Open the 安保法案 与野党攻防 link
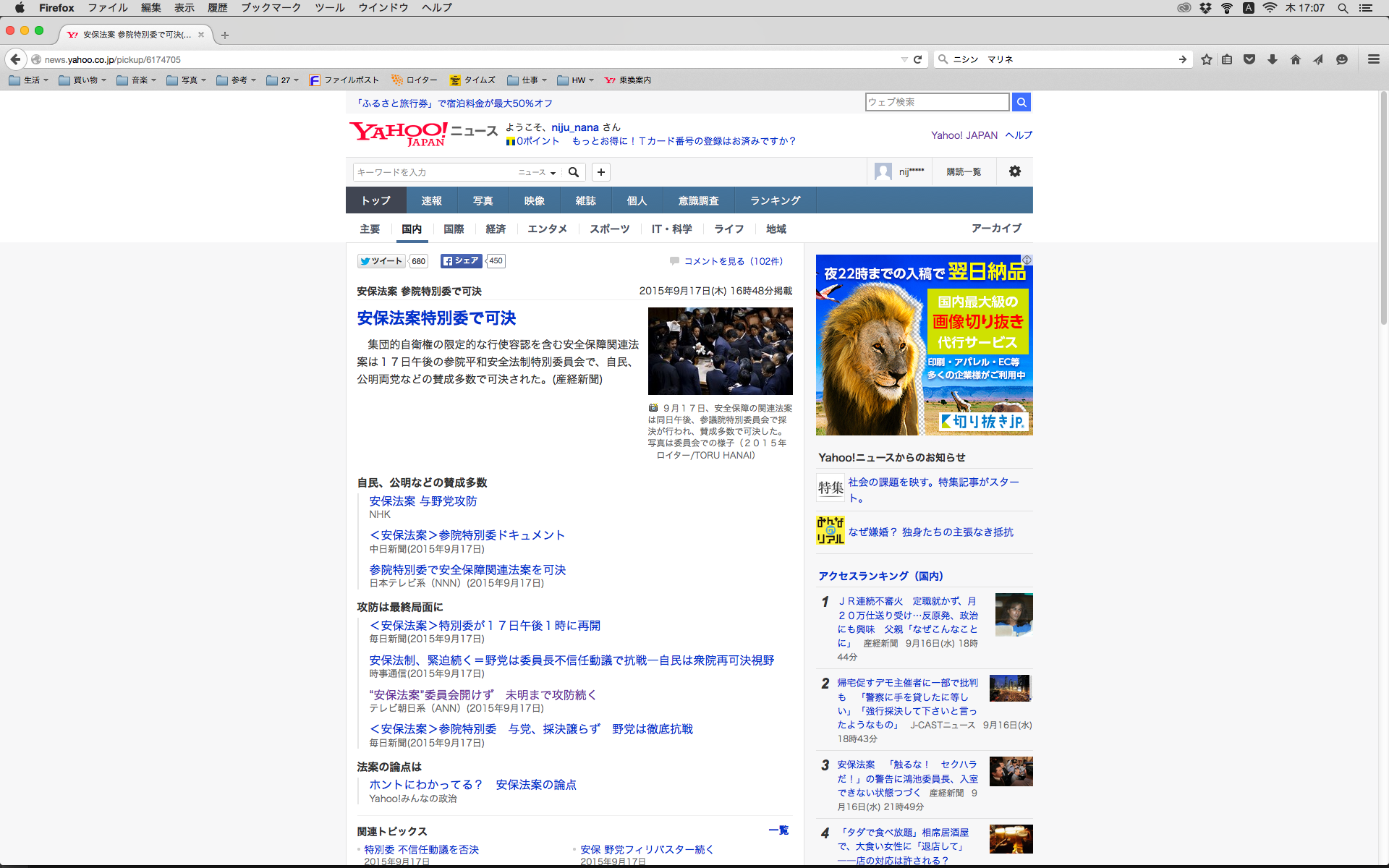 [x=422, y=501]
